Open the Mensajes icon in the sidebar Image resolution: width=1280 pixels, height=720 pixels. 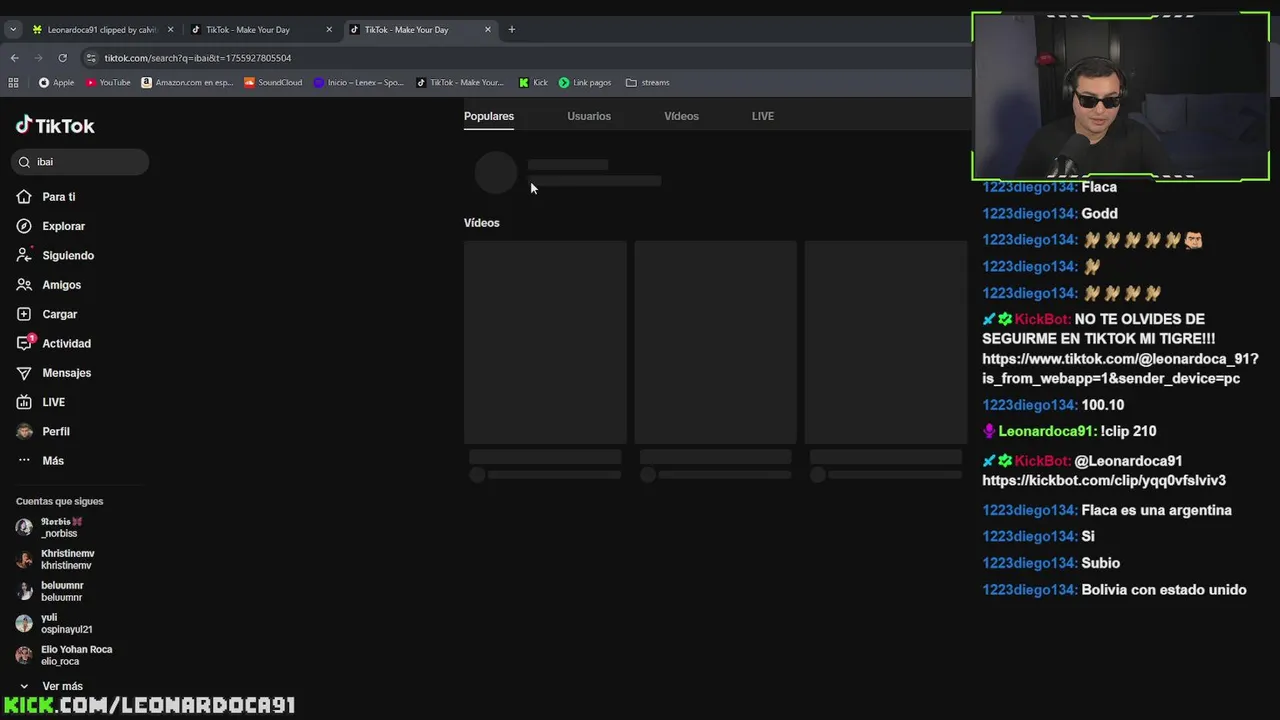point(24,373)
